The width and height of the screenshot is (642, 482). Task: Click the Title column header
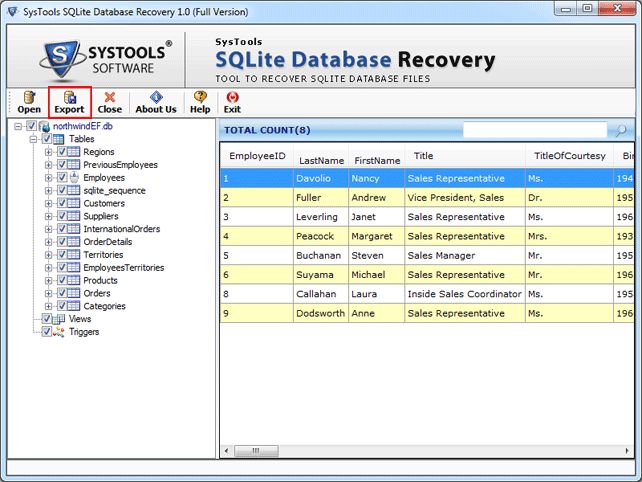423,156
